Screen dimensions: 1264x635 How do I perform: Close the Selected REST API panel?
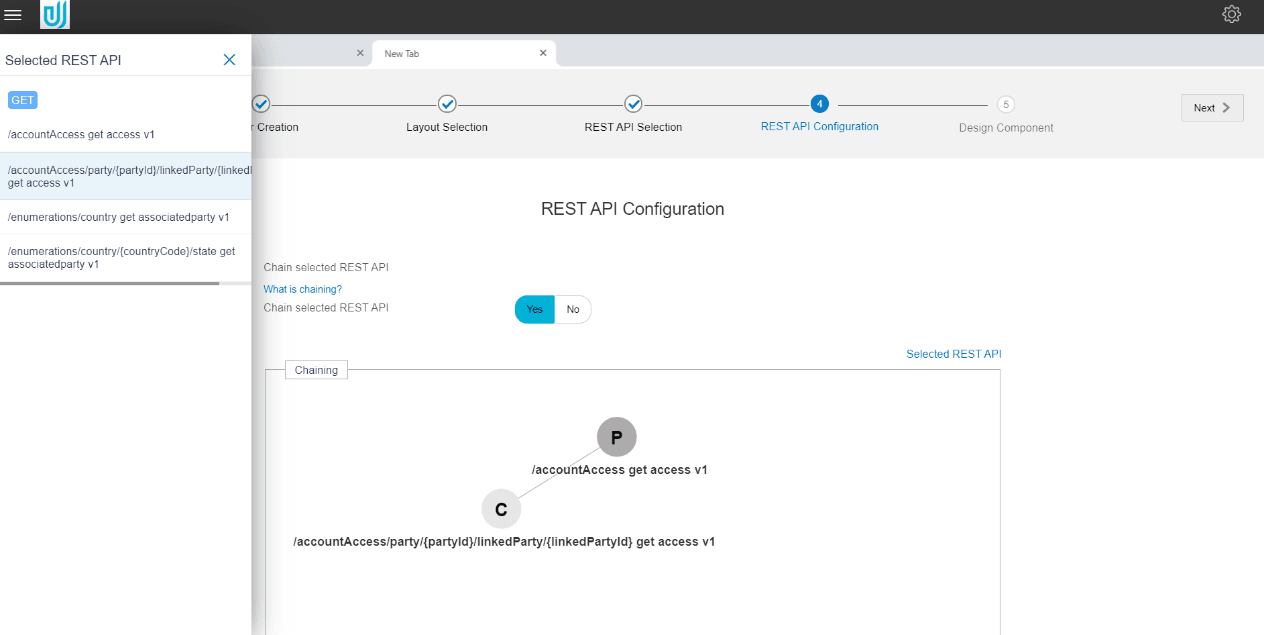tap(229, 60)
